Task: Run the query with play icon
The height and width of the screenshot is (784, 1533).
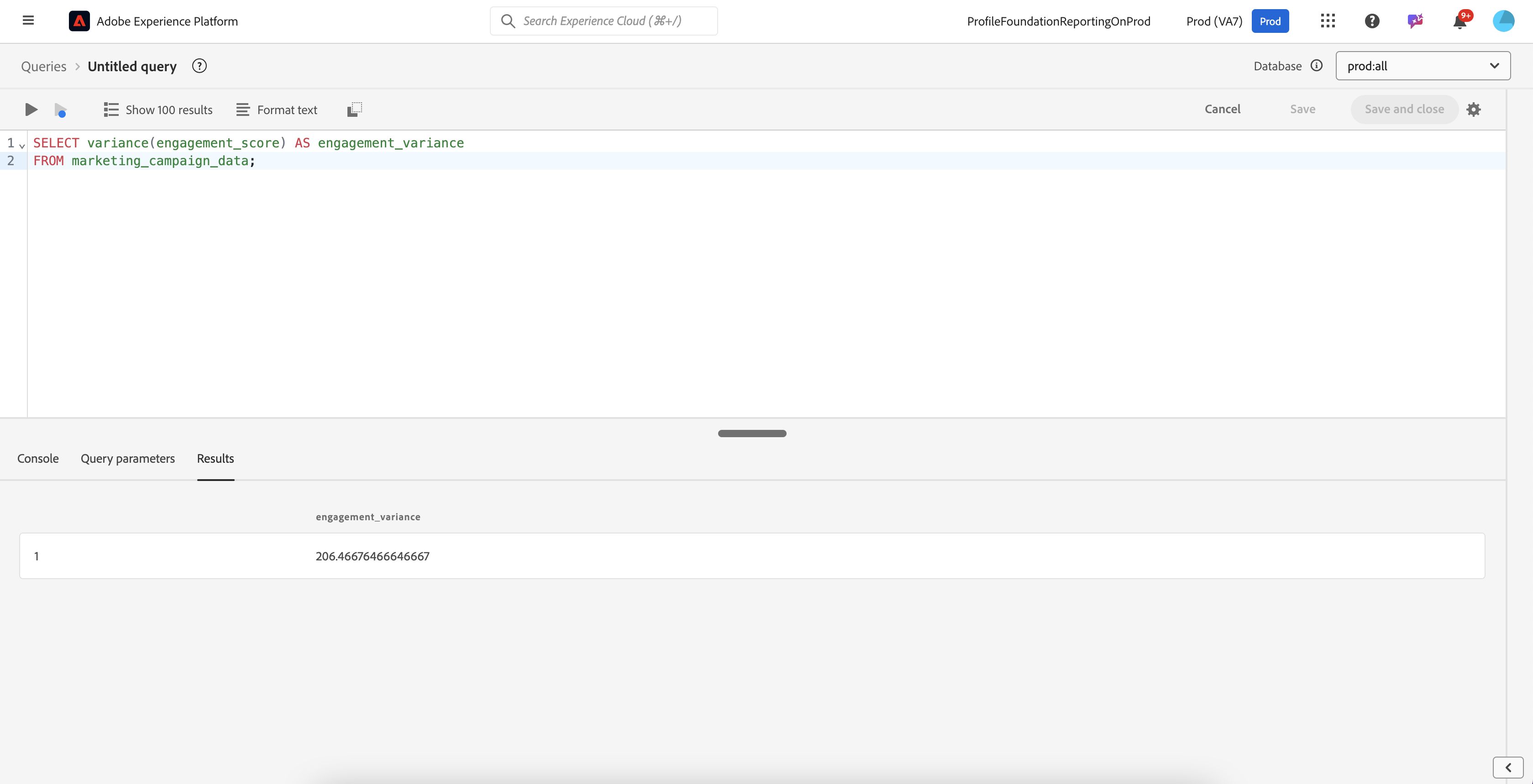Action: pyautogui.click(x=31, y=110)
